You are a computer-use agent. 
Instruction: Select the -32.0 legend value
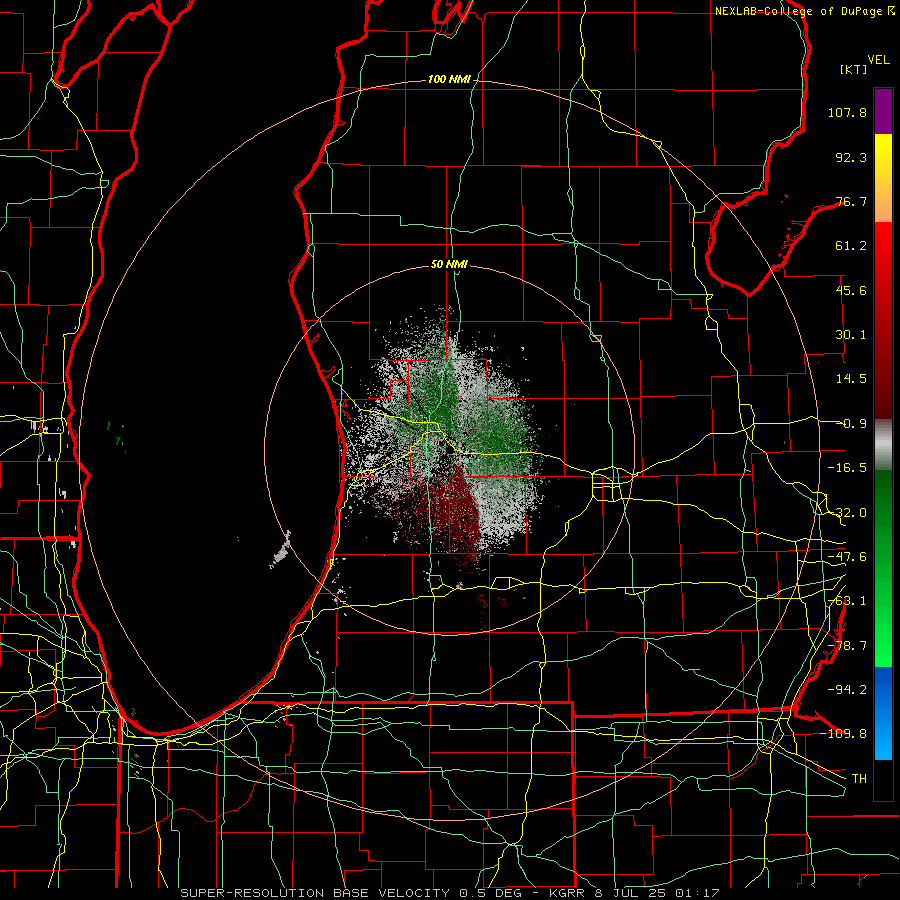847,513
